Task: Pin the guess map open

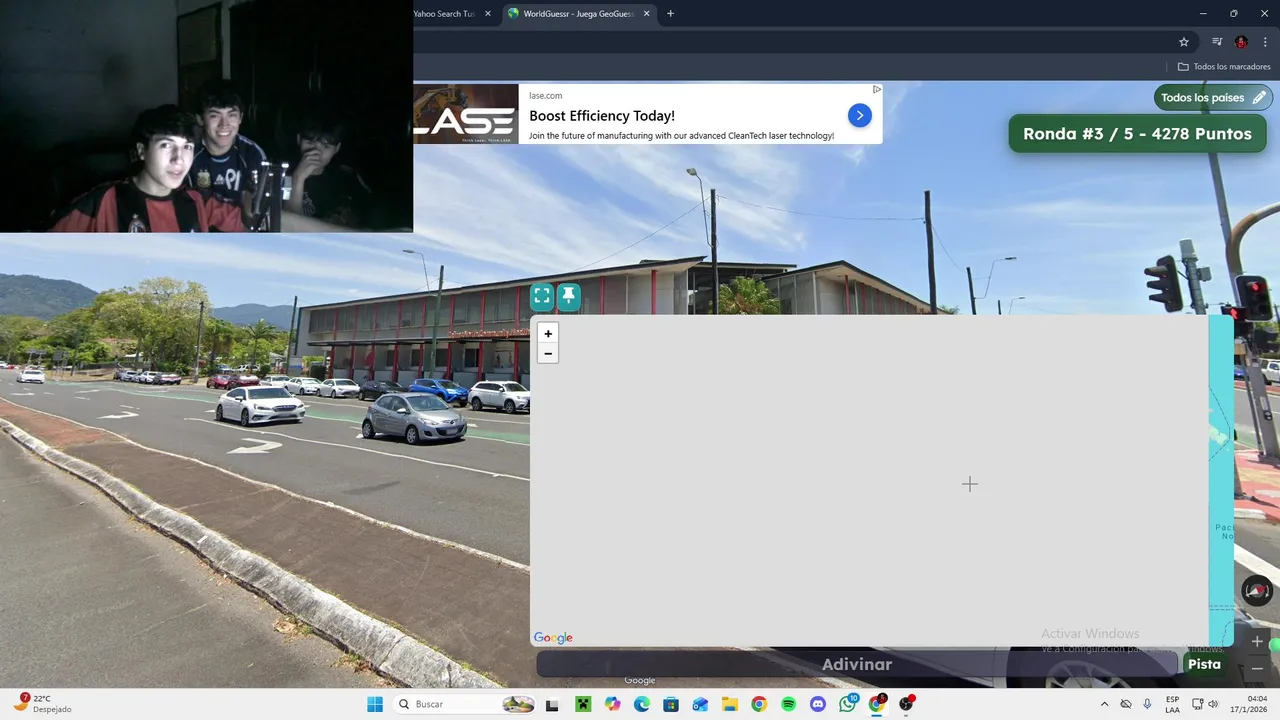Action: [568, 296]
